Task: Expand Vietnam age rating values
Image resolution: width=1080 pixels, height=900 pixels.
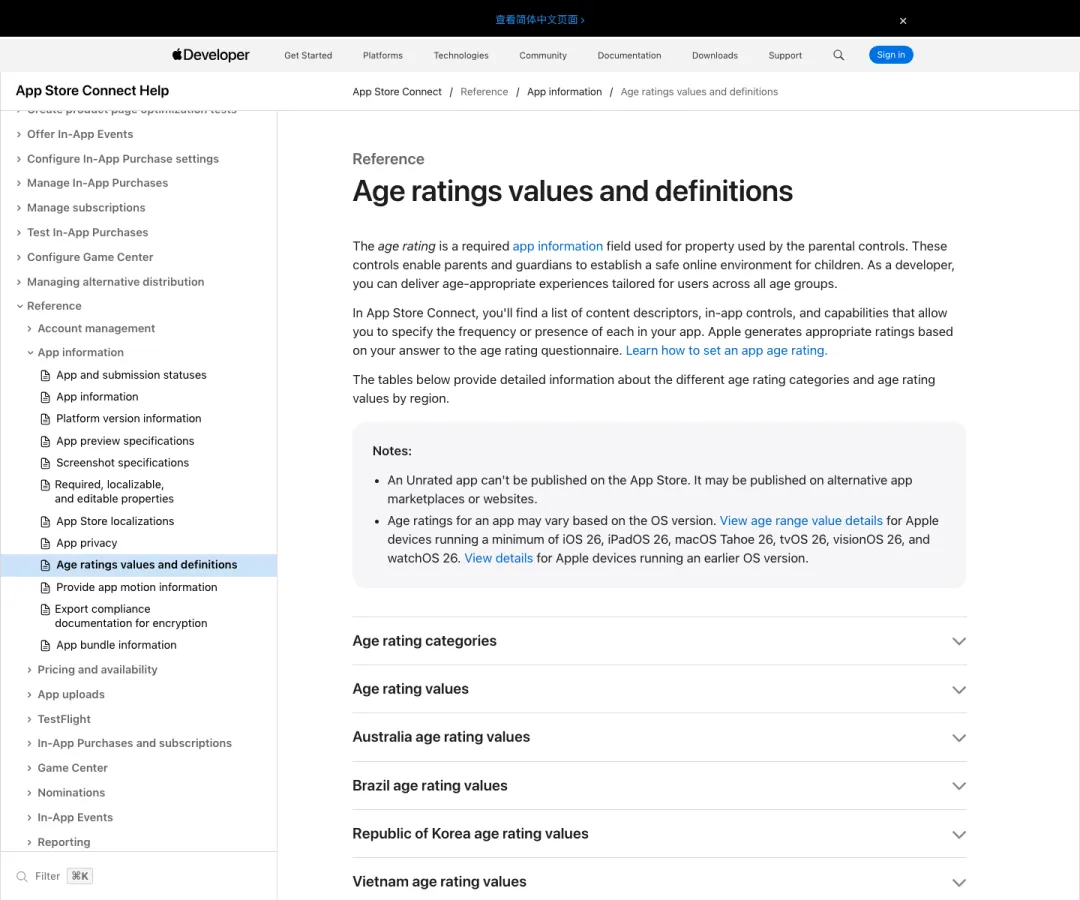Action: point(659,881)
